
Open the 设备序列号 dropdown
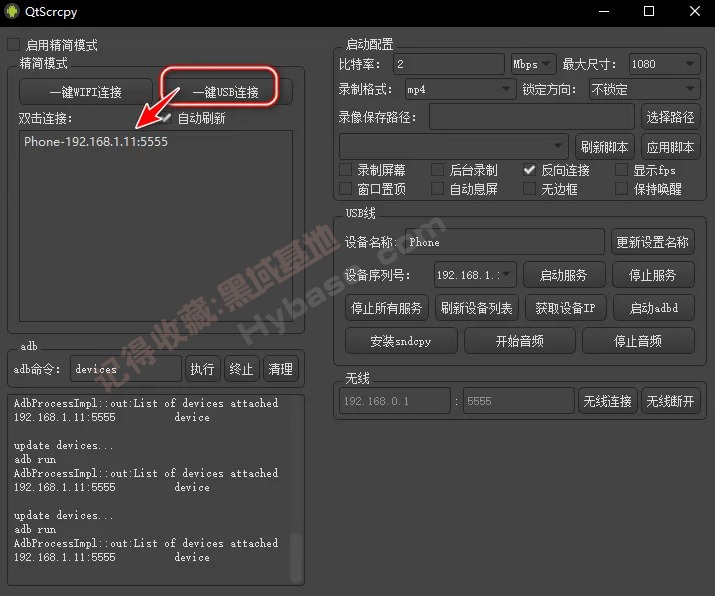tap(475, 275)
